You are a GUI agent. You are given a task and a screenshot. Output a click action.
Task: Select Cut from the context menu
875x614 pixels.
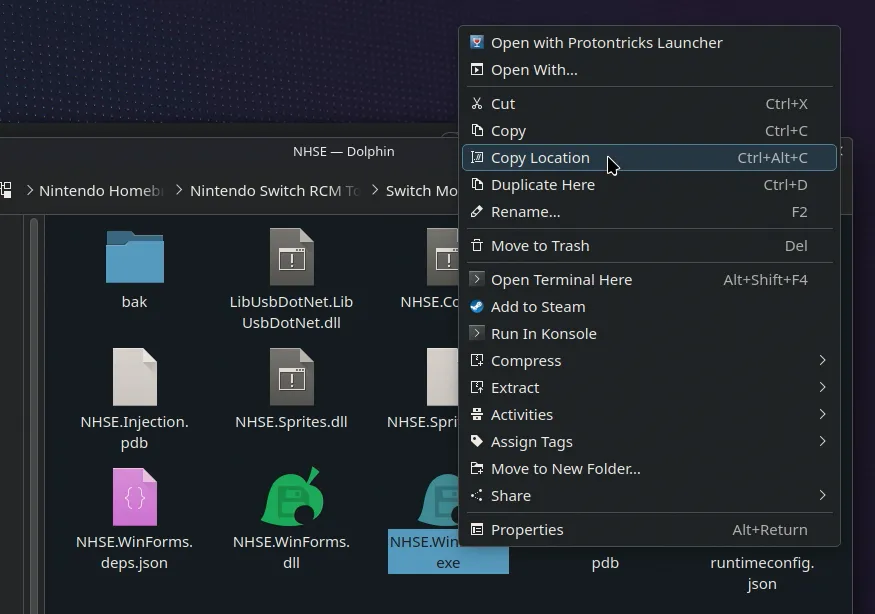649,104
